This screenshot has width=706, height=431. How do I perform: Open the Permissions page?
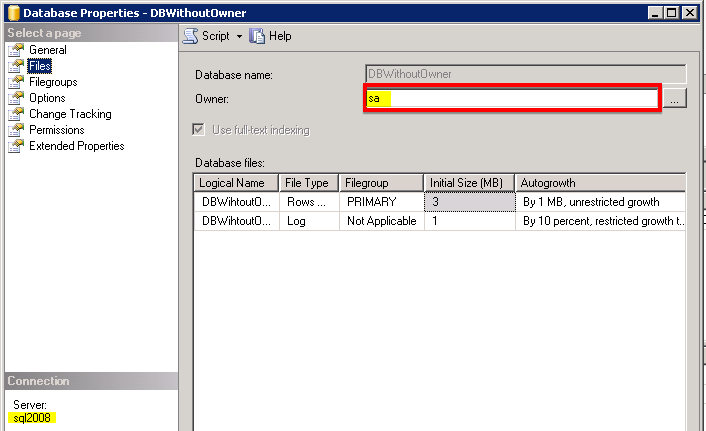[x=57, y=130]
